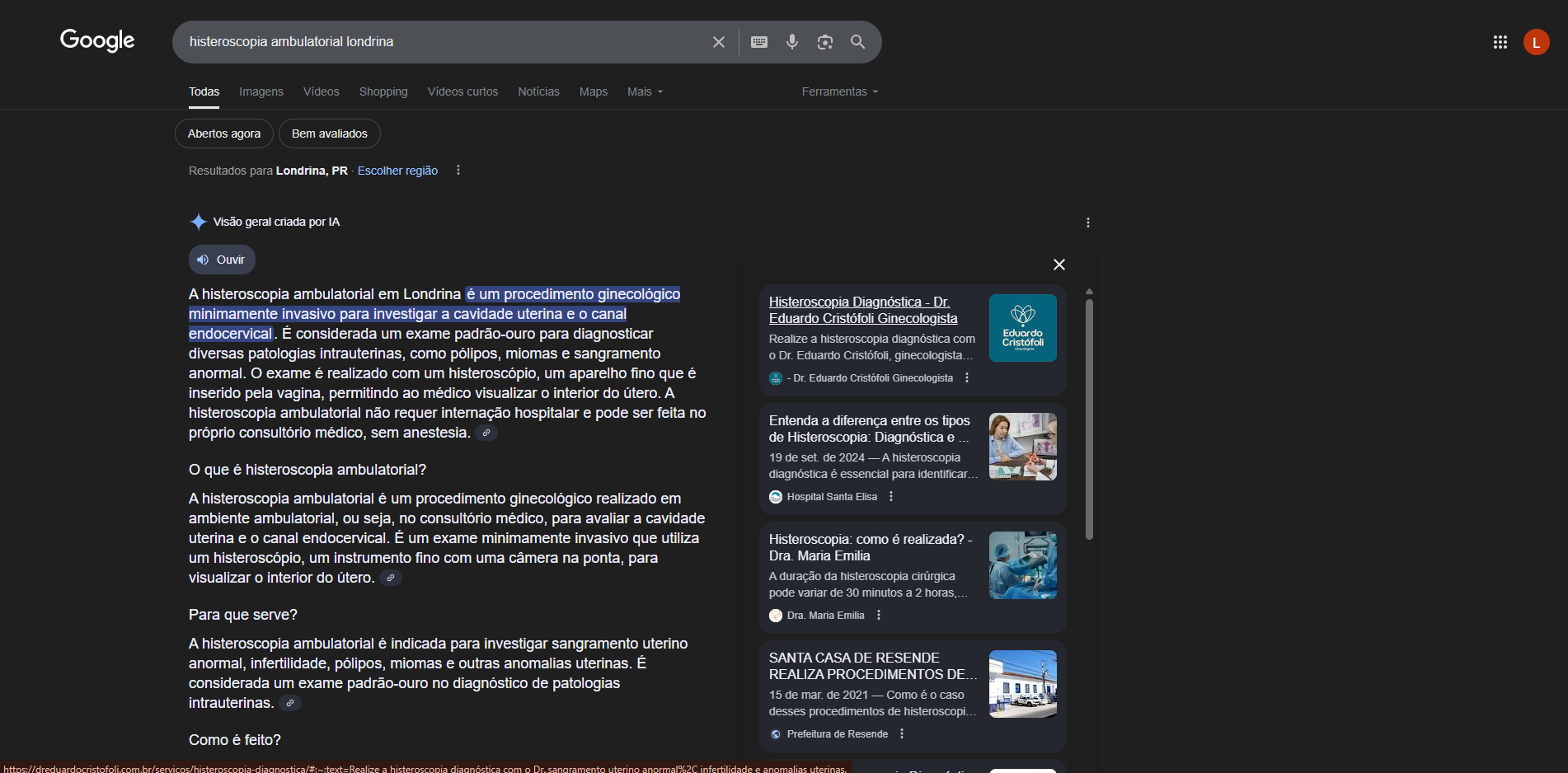1568x773 pixels.
Task: Open 'Entenda a diferença entre os tipos' result
Action: click(870, 429)
